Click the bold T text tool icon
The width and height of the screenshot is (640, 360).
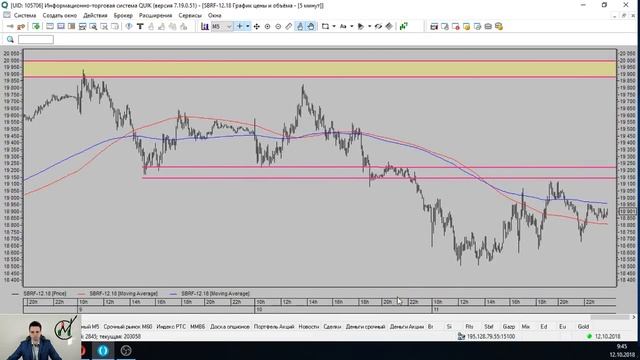tap(140, 27)
